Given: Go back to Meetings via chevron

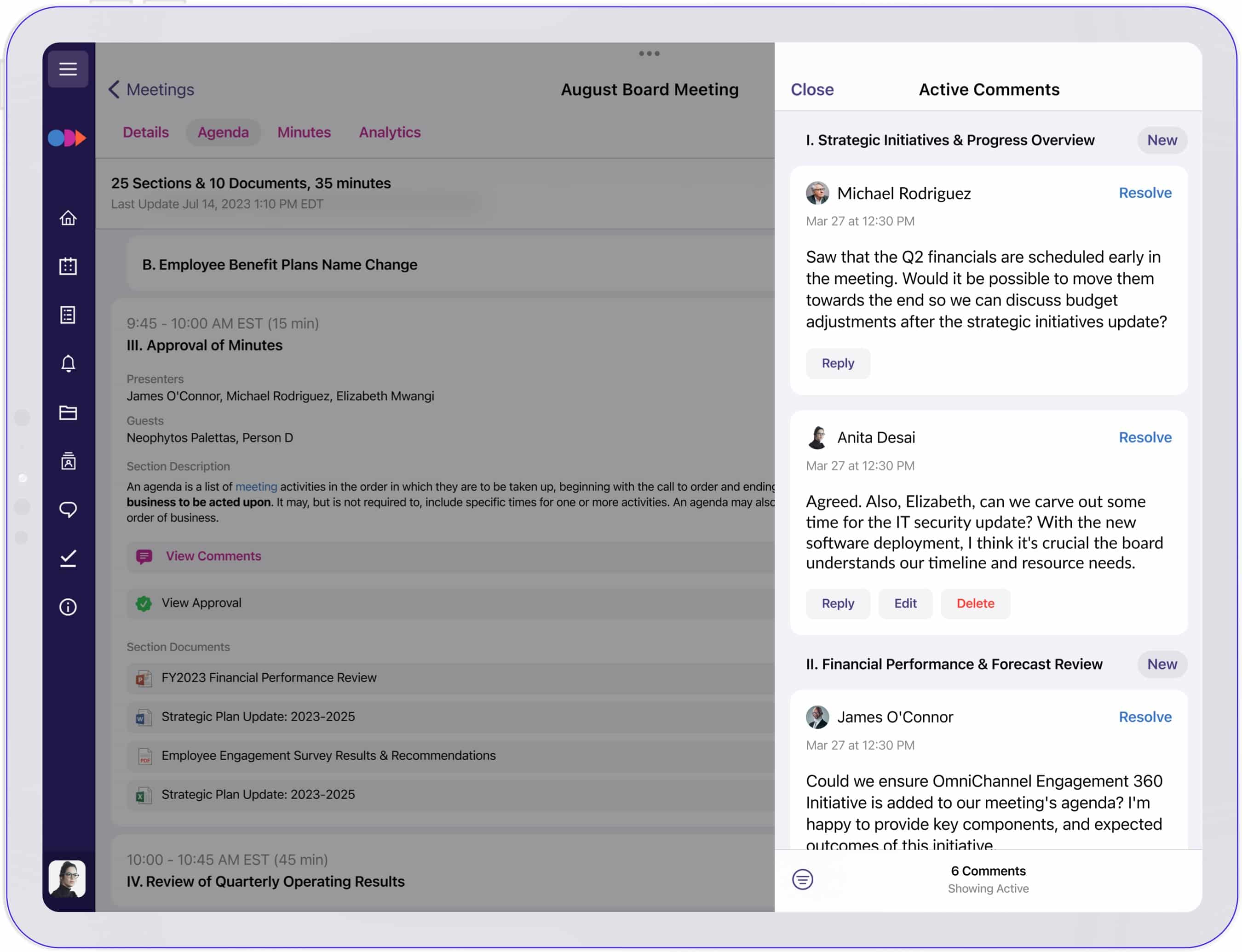Looking at the screenshot, I should point(115,90).
